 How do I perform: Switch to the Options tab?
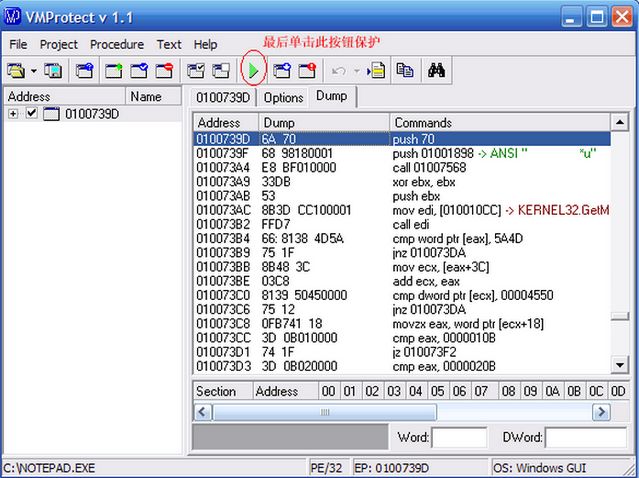point(283,97)
